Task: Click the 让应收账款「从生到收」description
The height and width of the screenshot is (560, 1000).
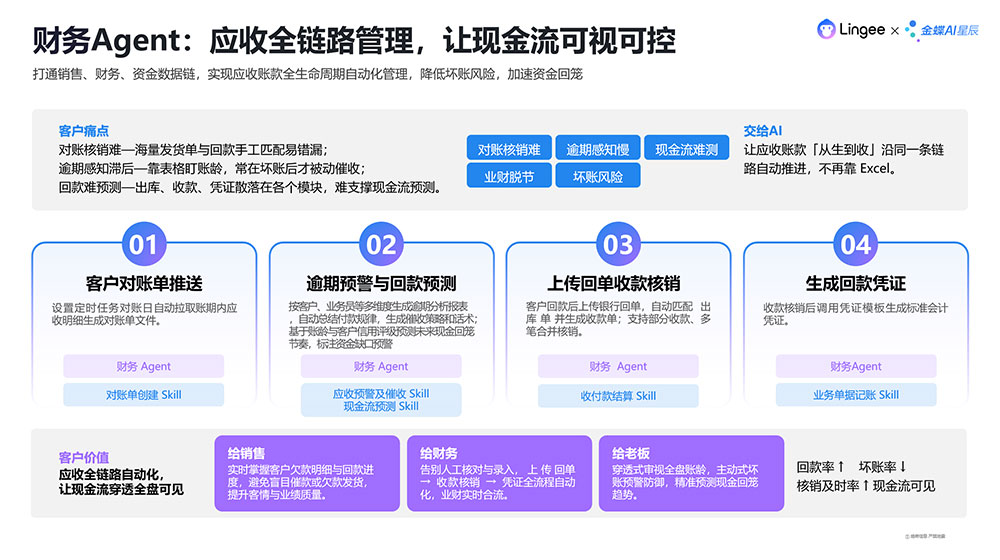Action: coord(843,159)
